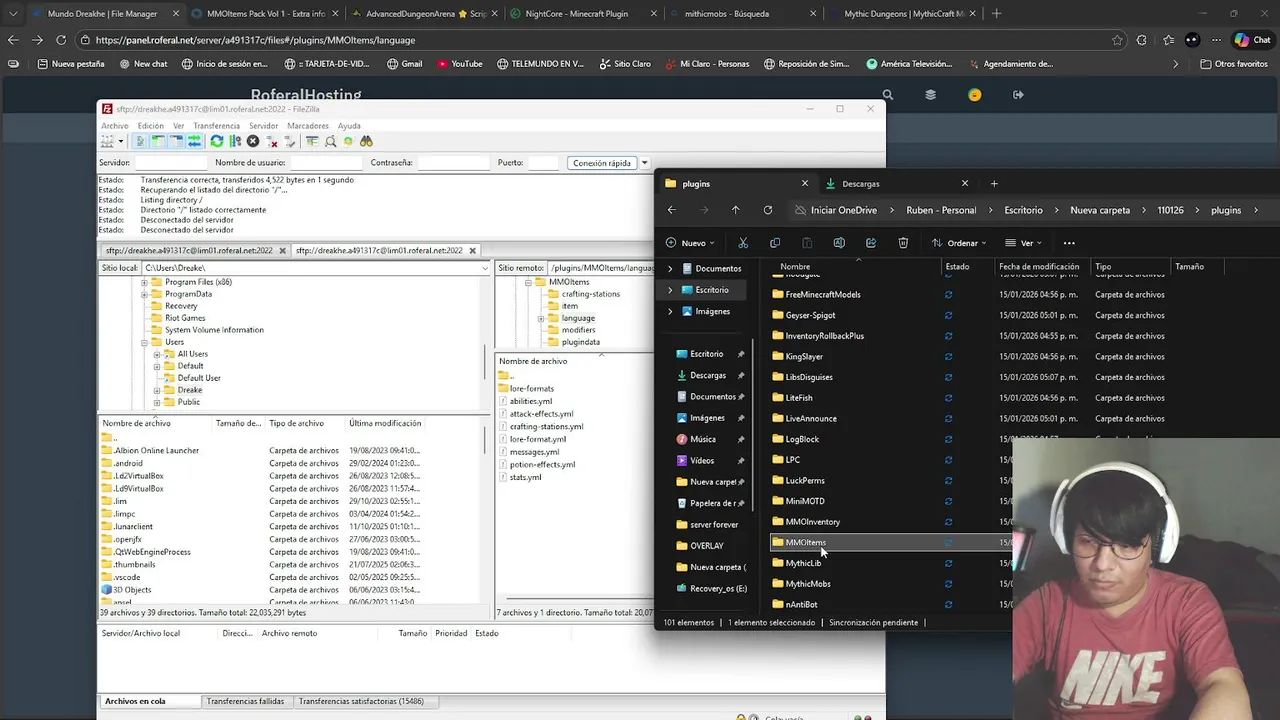The image size is (1280, 720).
Task: Open the Site Manager dropdown arrow
Action: coord(121,141)
